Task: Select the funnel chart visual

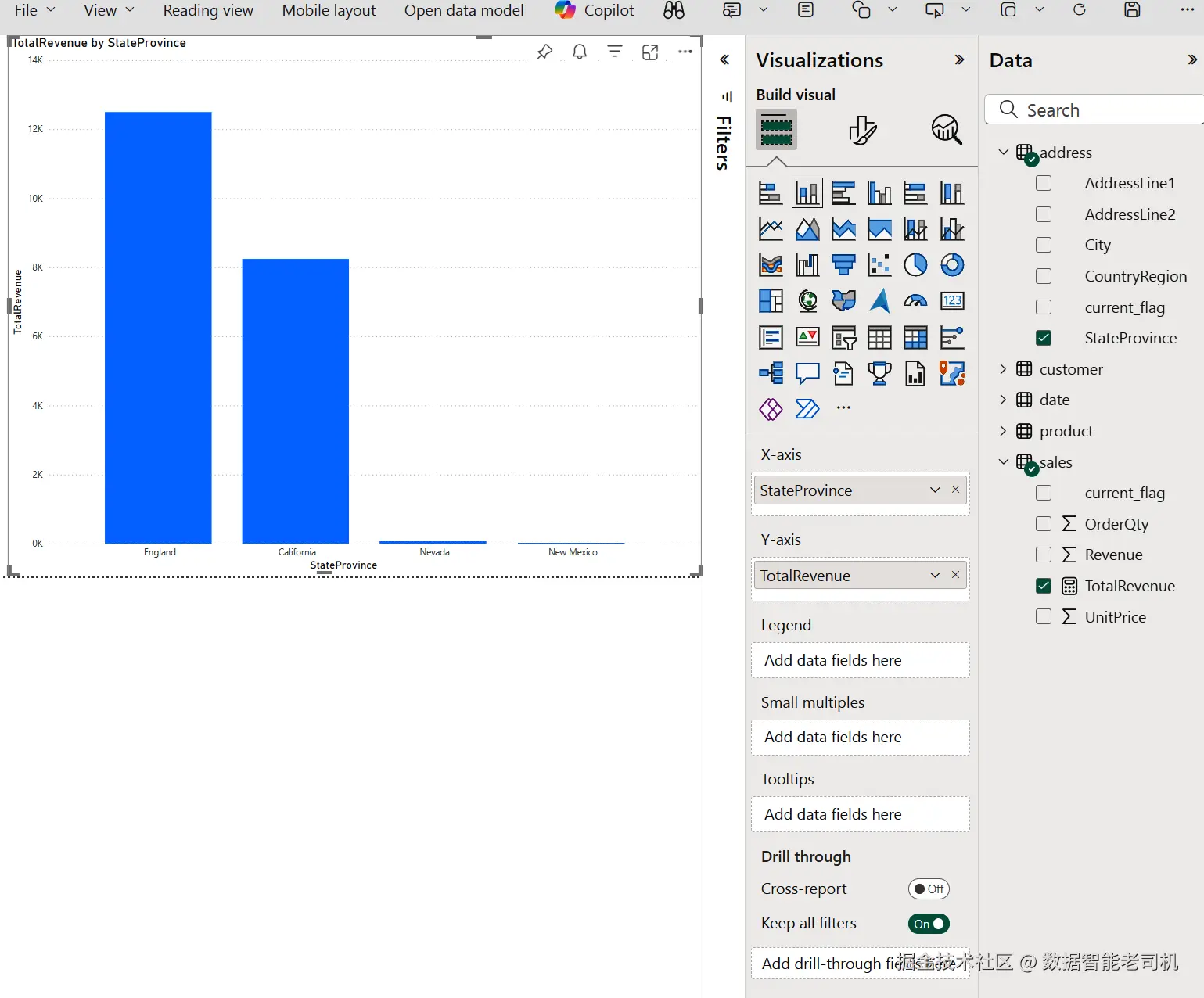Action: [843, 264]
